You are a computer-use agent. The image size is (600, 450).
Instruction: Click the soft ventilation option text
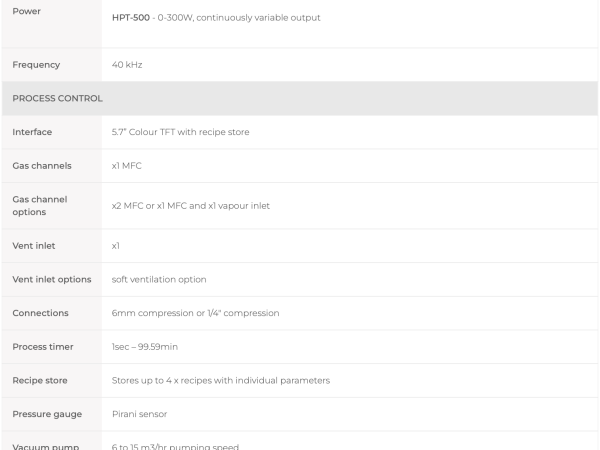click(159, 279)
